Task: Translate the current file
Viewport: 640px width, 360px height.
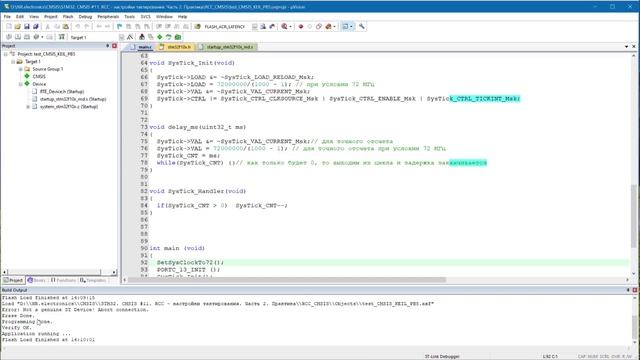Action: point(9,37)
